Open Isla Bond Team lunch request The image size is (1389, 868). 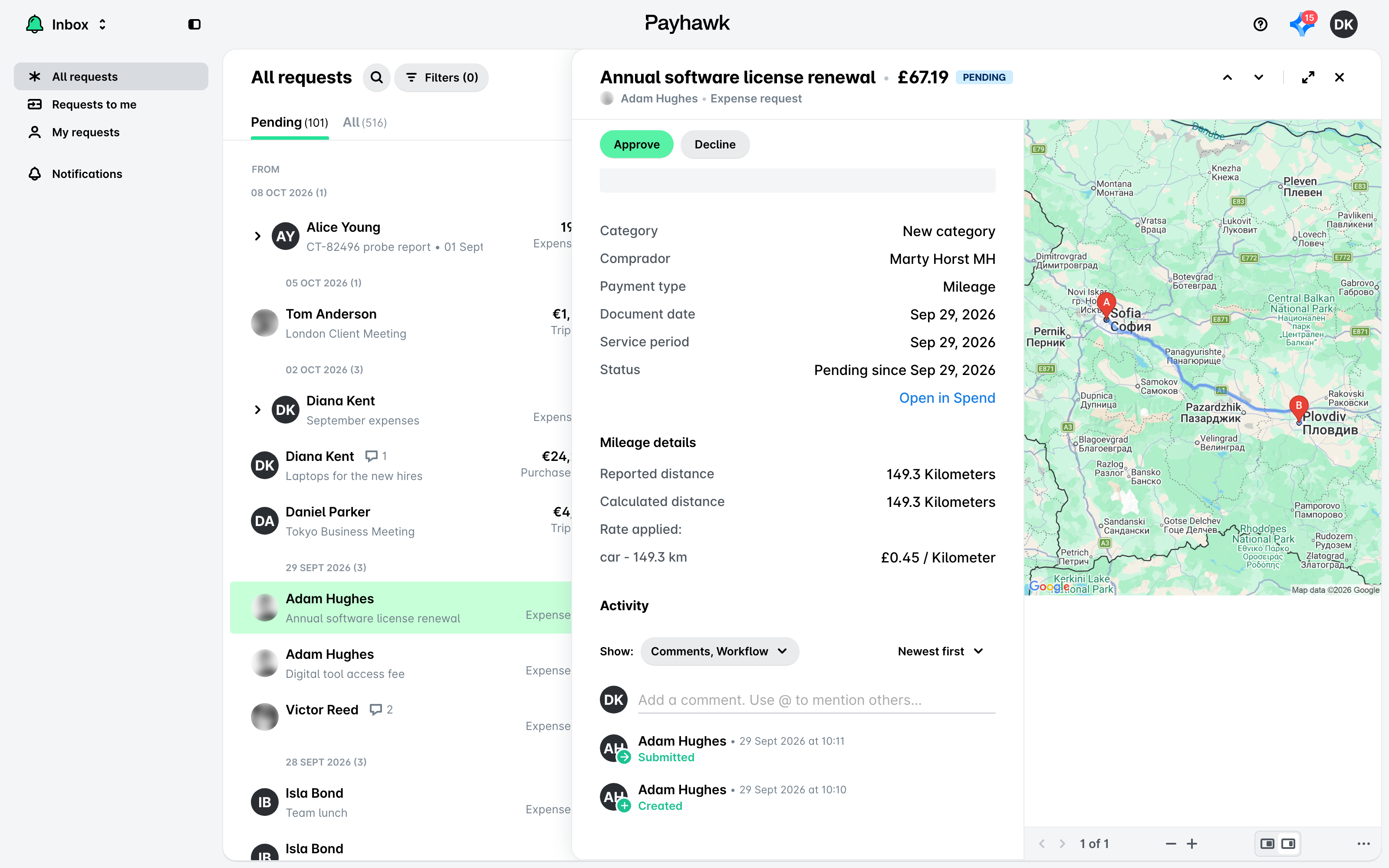(401, 802)
